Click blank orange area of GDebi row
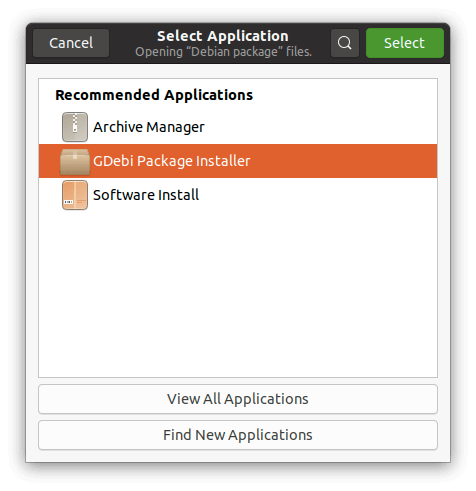This screenshot has width=476, height=491. point(343,161)
